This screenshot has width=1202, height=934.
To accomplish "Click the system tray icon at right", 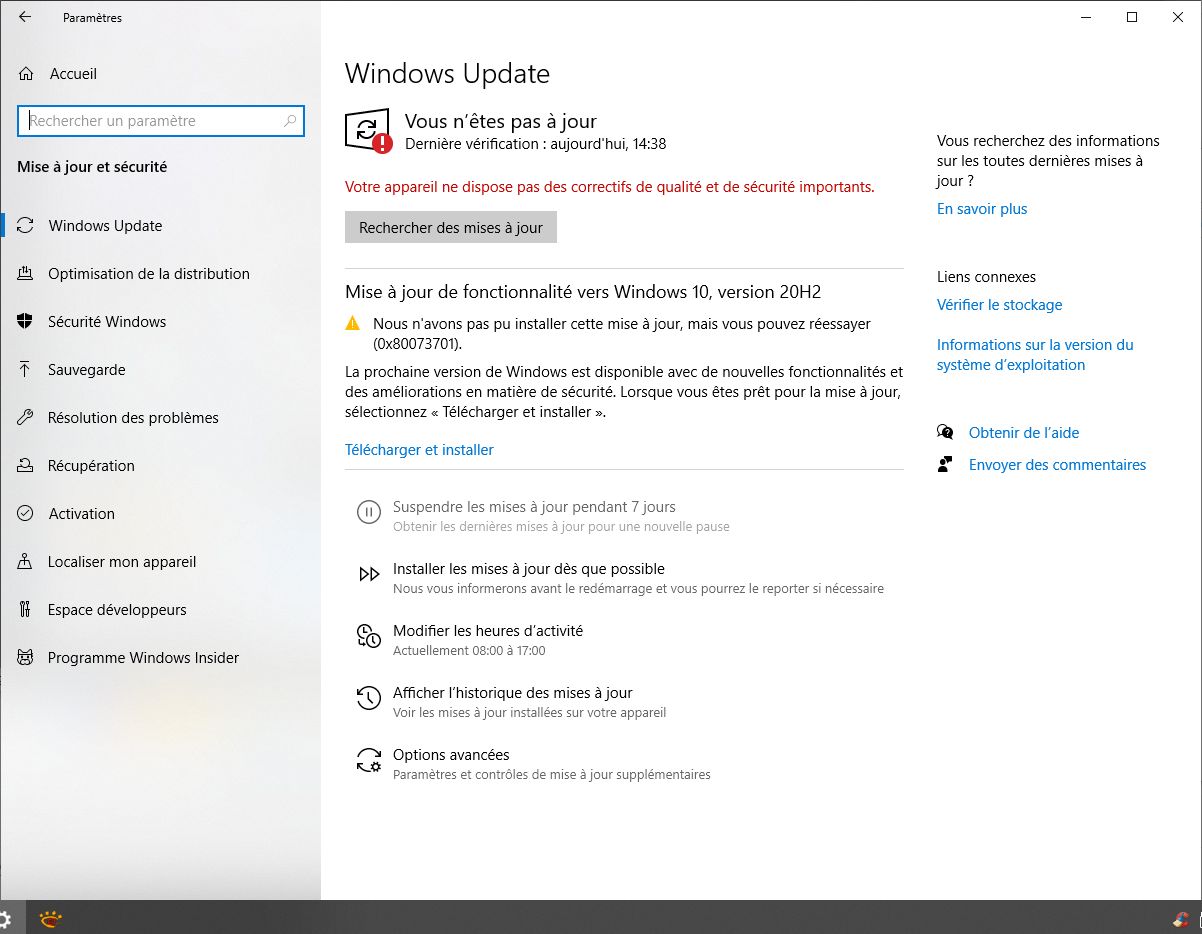I will coord(1182,918).
